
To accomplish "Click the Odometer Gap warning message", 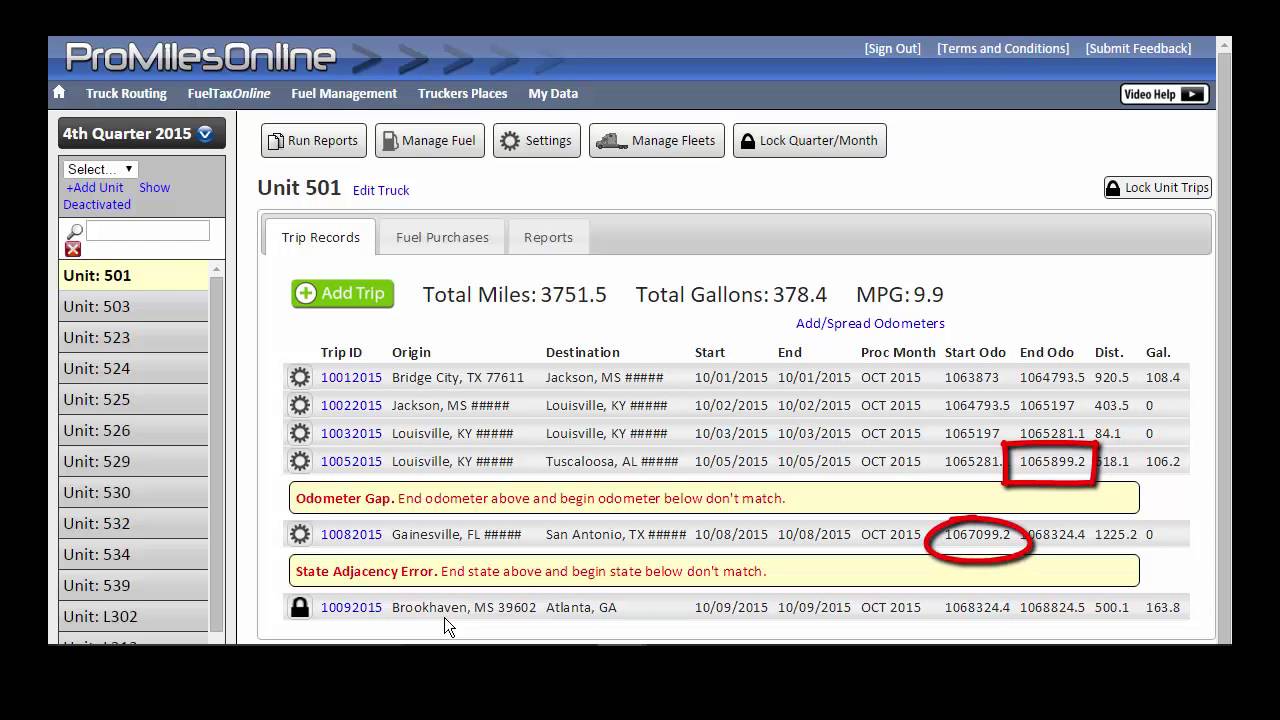I will (x=714, y=498).
